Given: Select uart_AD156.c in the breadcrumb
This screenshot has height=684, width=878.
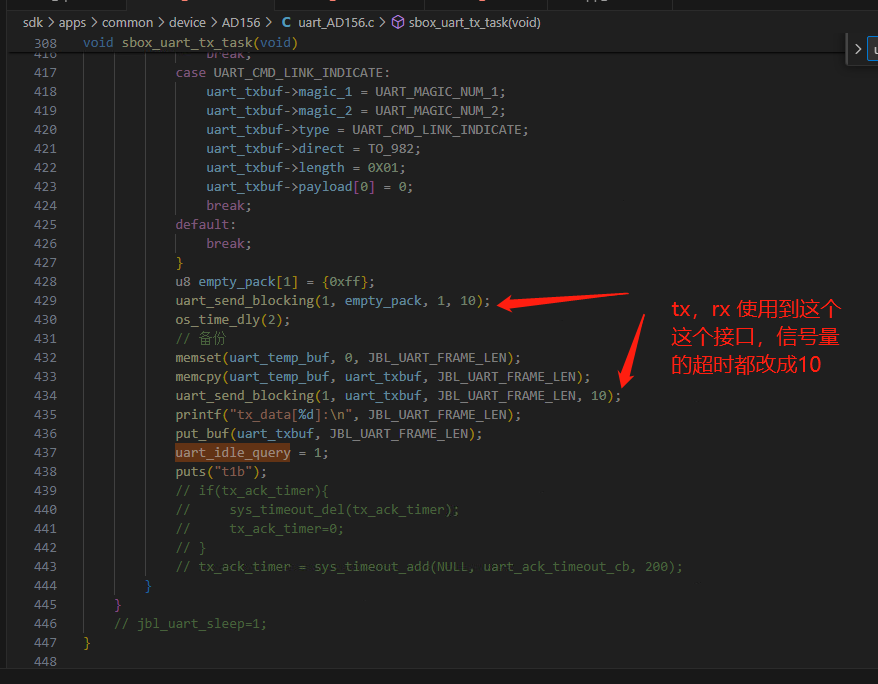Looking at the screenshot, I should pos(336,22).
